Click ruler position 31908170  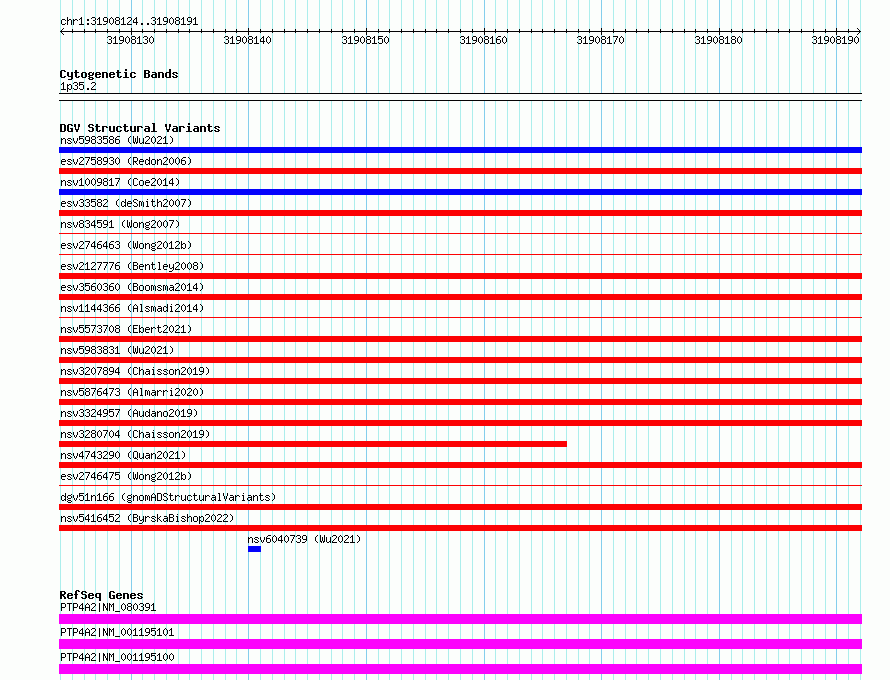(x=601, y=40)
